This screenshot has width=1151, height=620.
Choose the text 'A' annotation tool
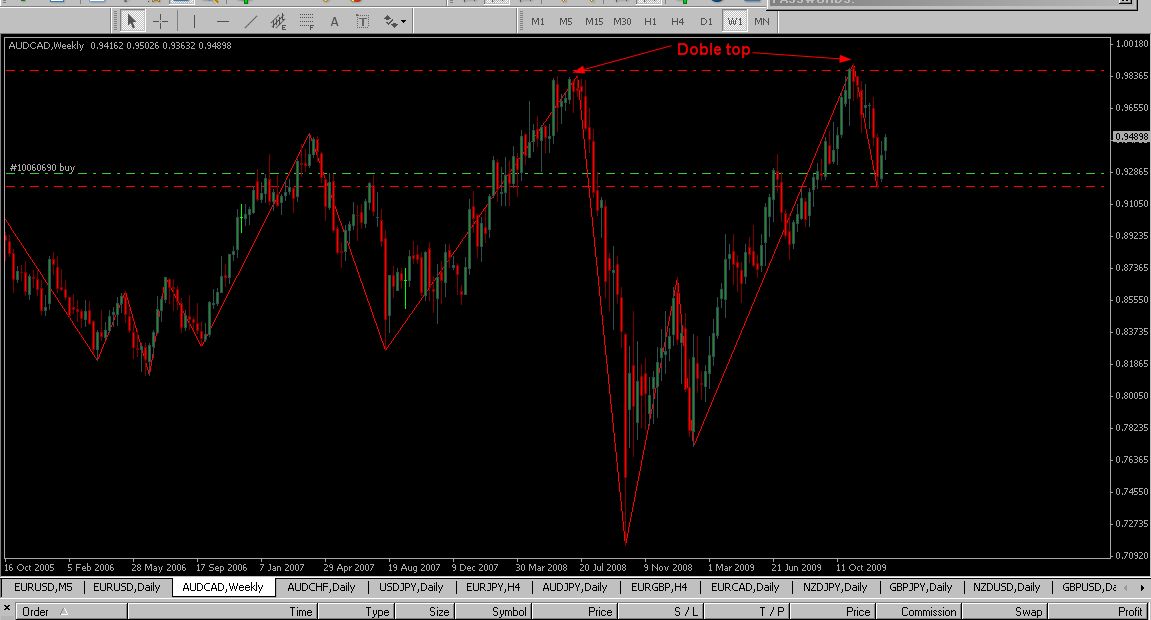334,21
